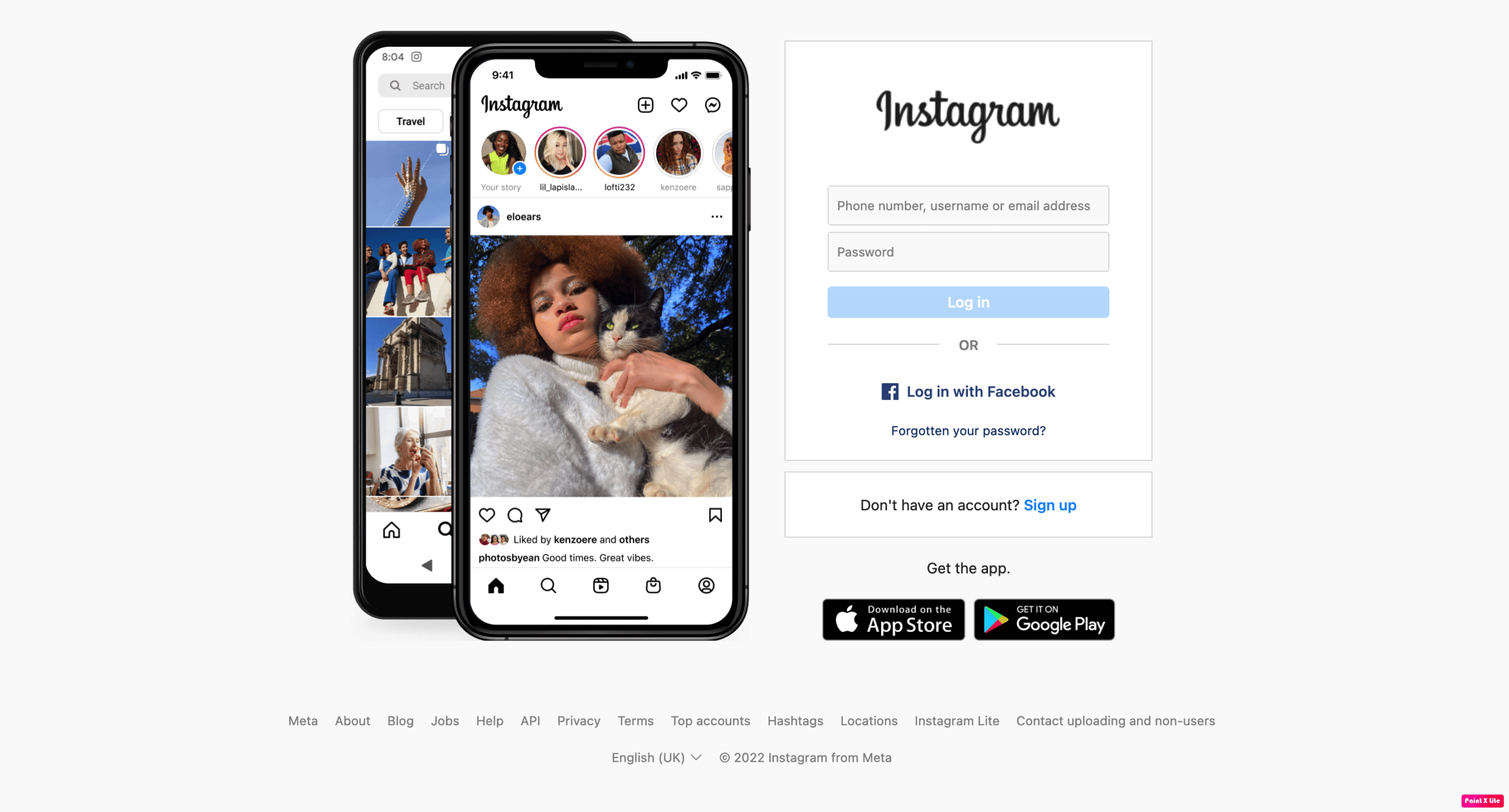Screen dimensions: 1509x812
Task: Click the Instagram logo icon
Action: tap(968, 113)
